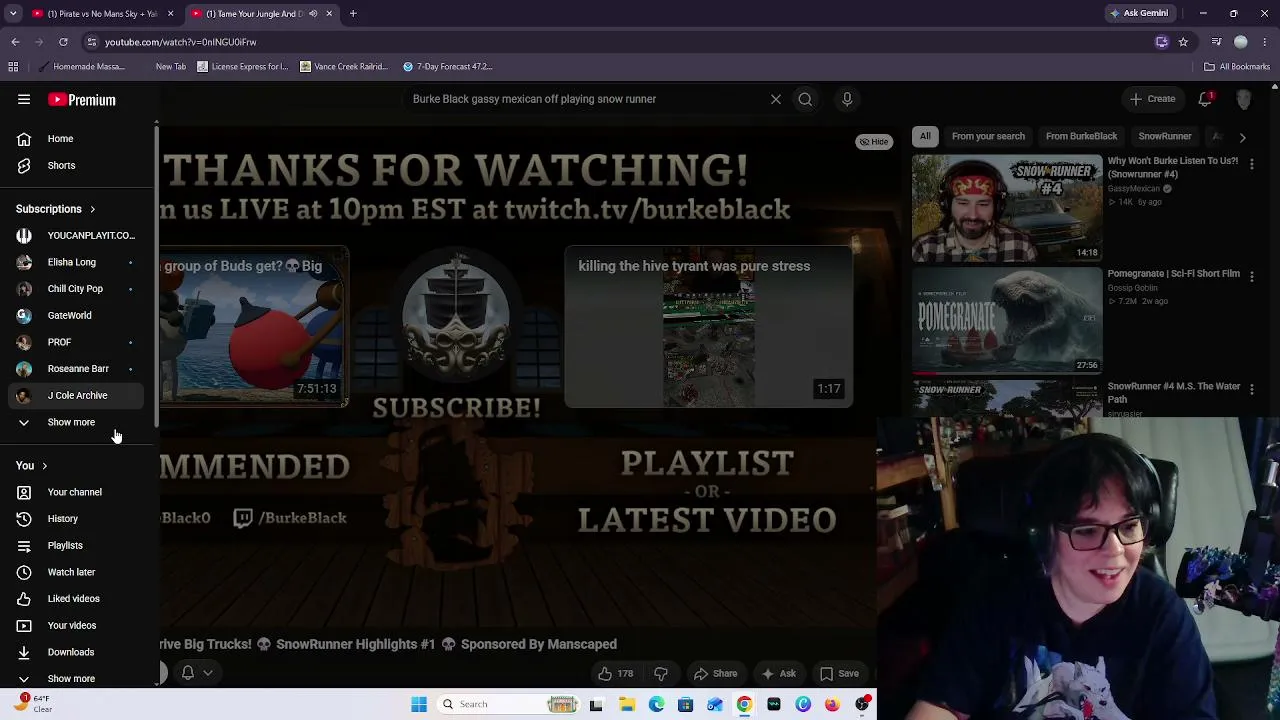This screenshot has height=720, width=1280.
Task: Reload the page
Action: coord(63,42)
